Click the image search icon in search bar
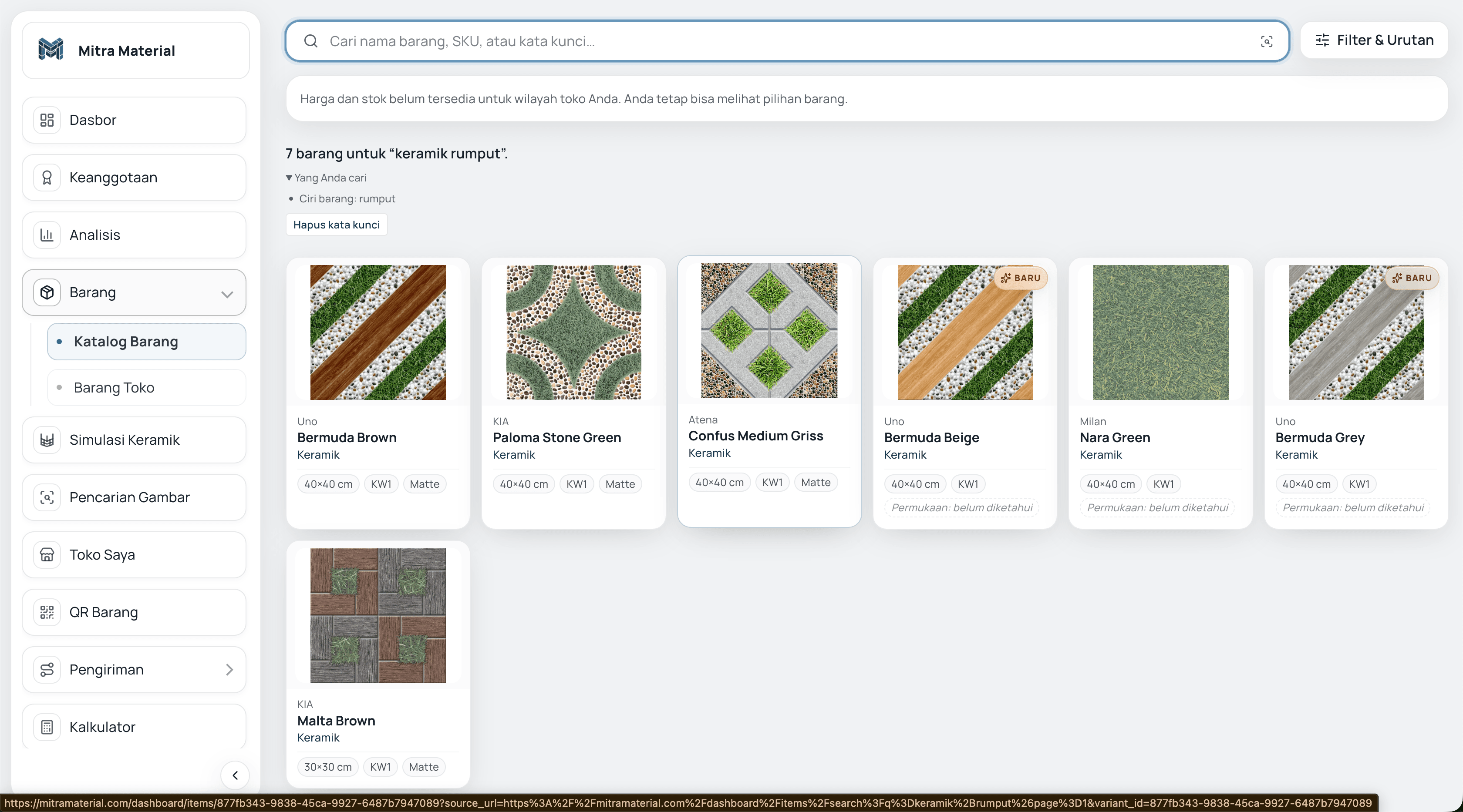1463x812 pixels. coord(1267,41)
